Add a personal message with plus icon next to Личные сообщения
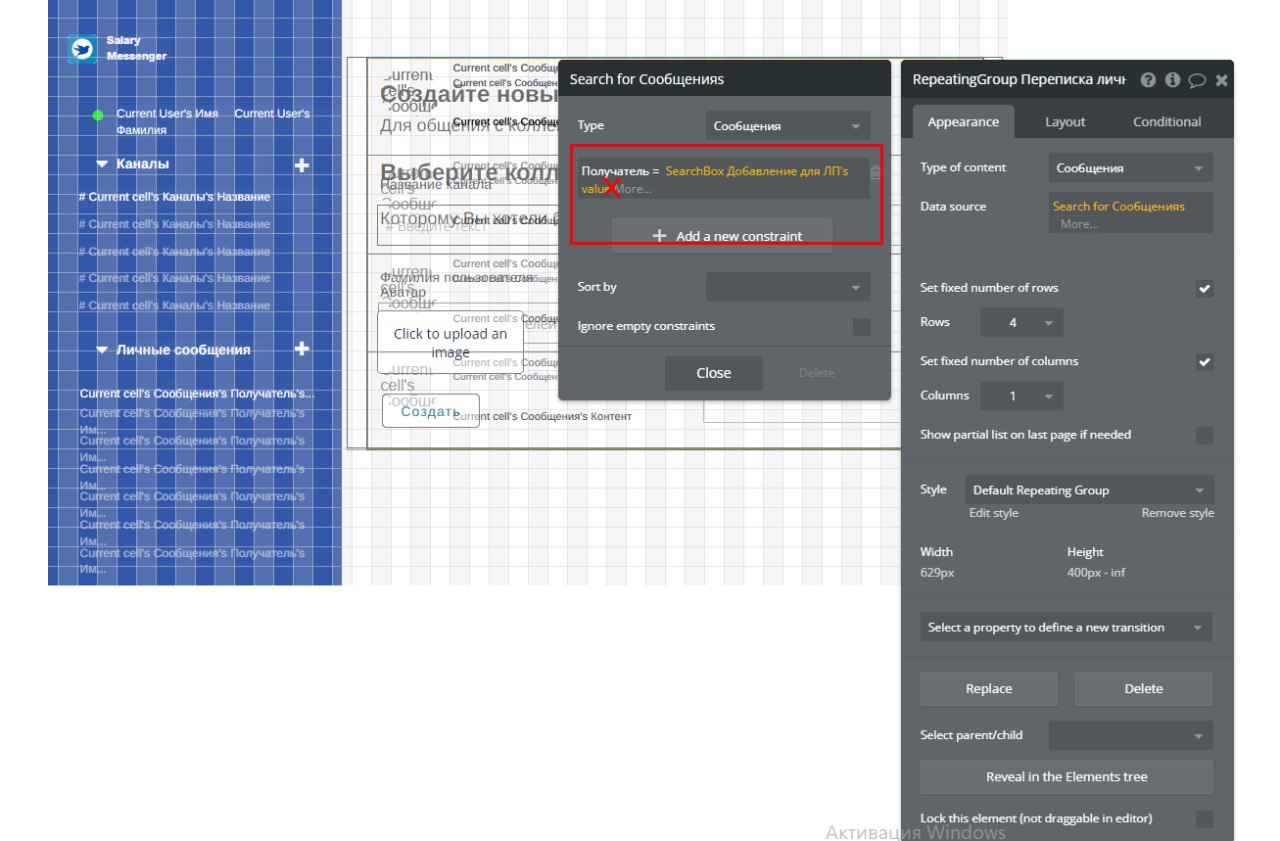The image size is (1280, 841). pyautogui.click(x=301, y=349)
